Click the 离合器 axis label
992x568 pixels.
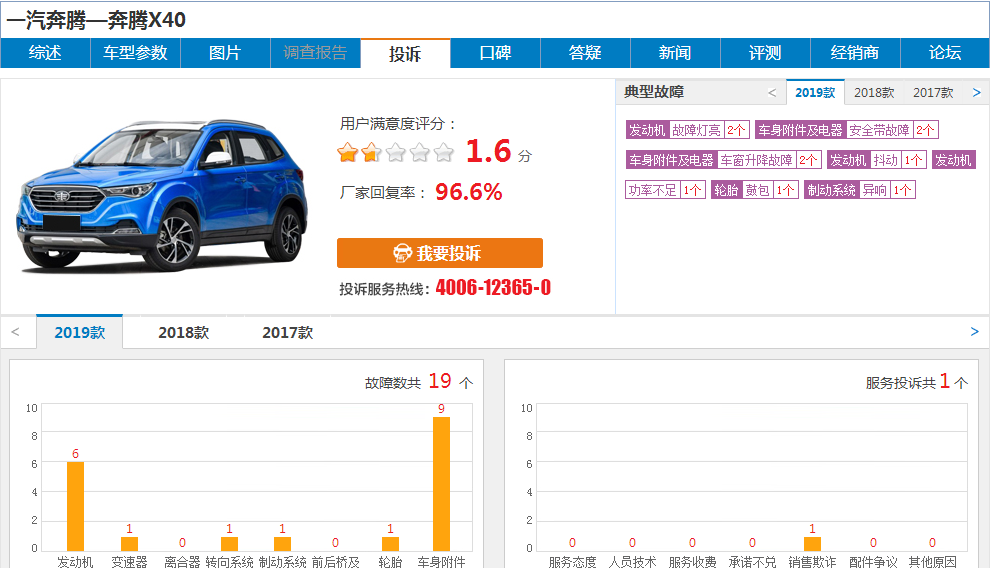(x=182, y=562)
